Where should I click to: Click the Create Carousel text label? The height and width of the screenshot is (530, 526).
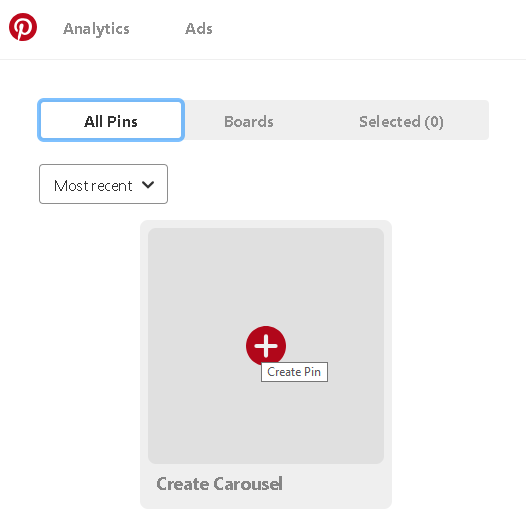click(219, 484)
